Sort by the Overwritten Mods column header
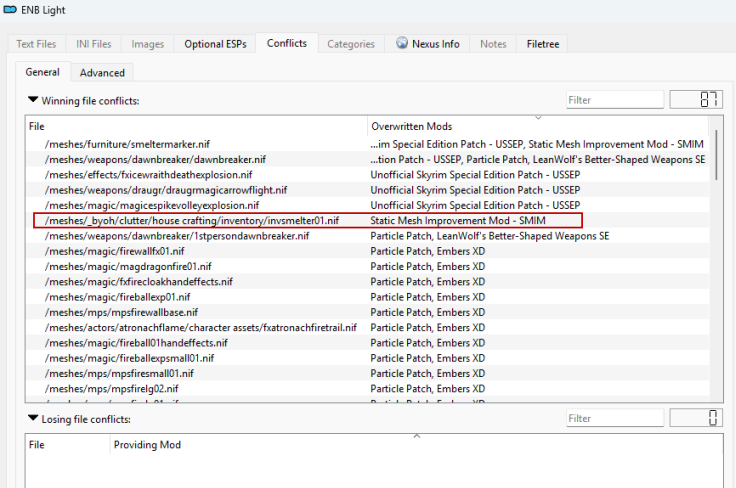The image size is (736, 488). coord(411,127)
